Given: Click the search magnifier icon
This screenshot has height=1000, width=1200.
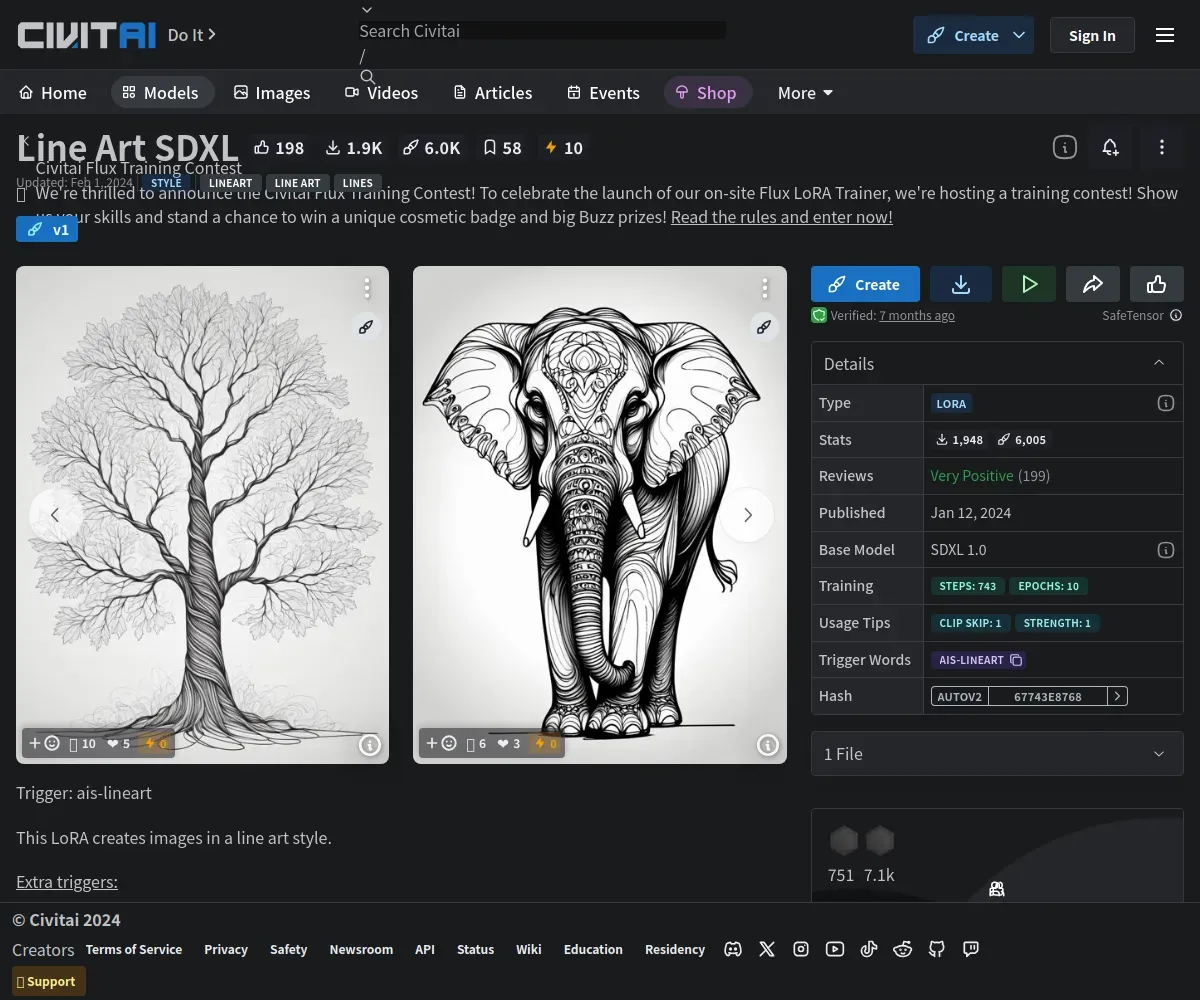Looking at the screenshot, I should 368,77.
